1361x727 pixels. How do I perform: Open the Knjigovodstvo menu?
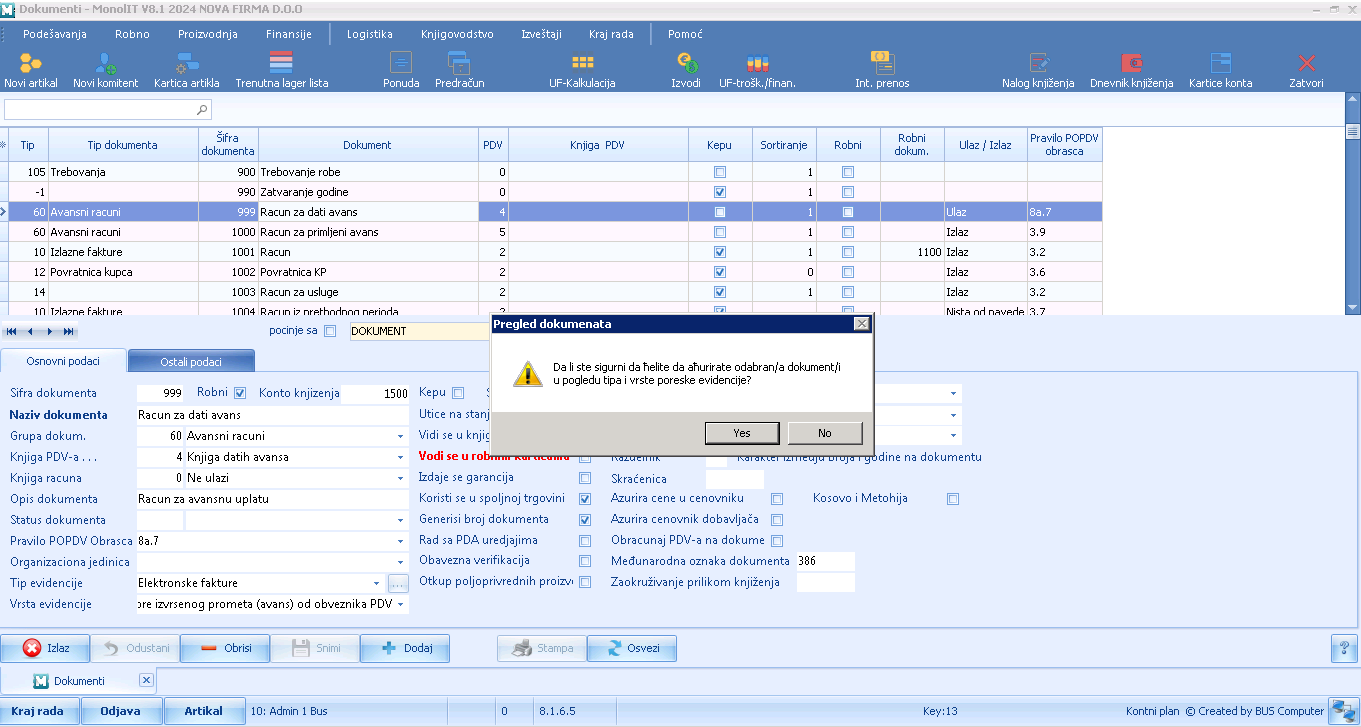[457, 34]
